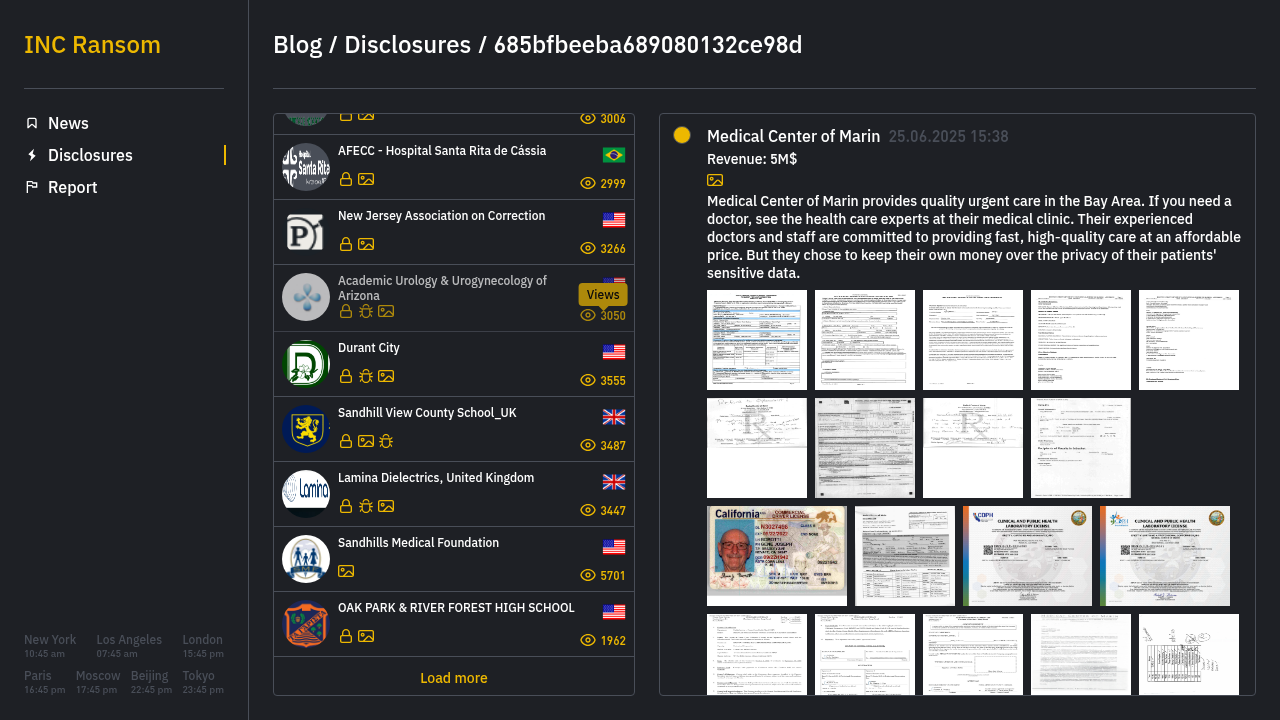Screen dimensions: 1280x720
Task: Click bug icon in Lamina Dielectrics row
Action: click(x=366, y=506)
